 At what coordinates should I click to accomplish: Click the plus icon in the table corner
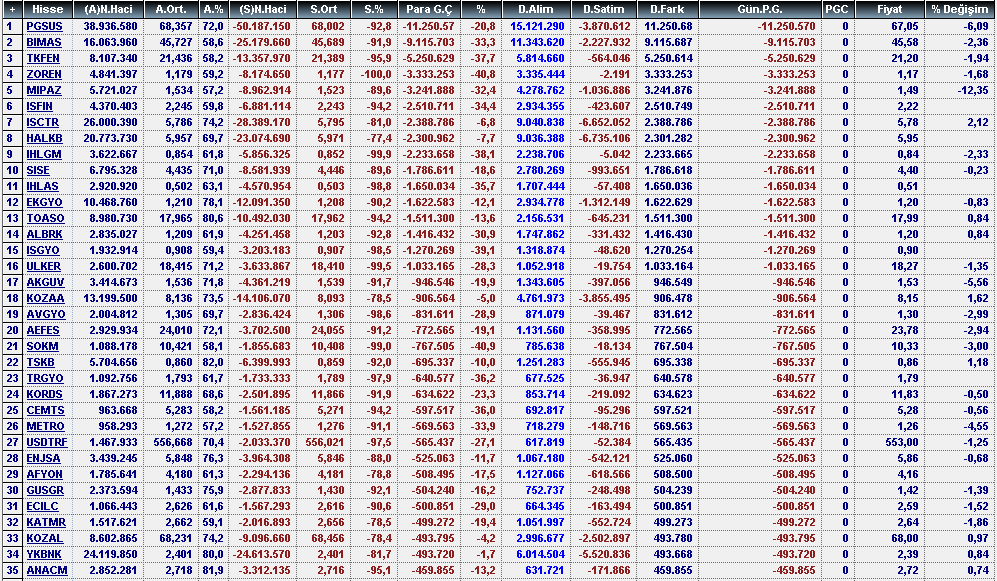11,8
